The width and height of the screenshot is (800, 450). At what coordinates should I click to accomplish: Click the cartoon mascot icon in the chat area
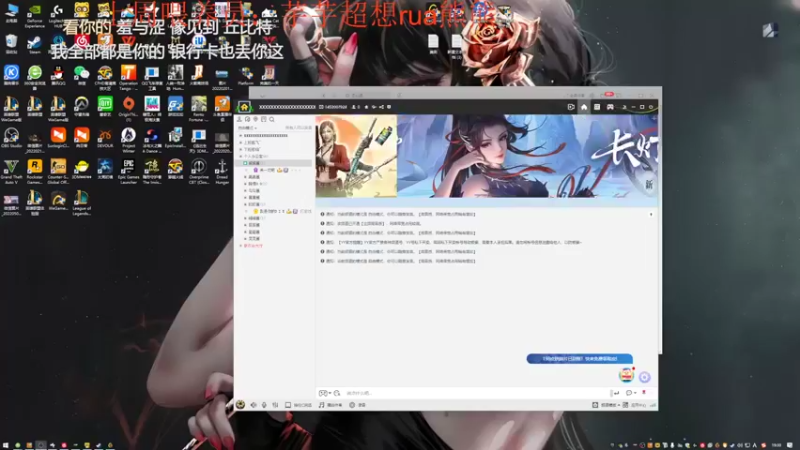click(627, 375)
